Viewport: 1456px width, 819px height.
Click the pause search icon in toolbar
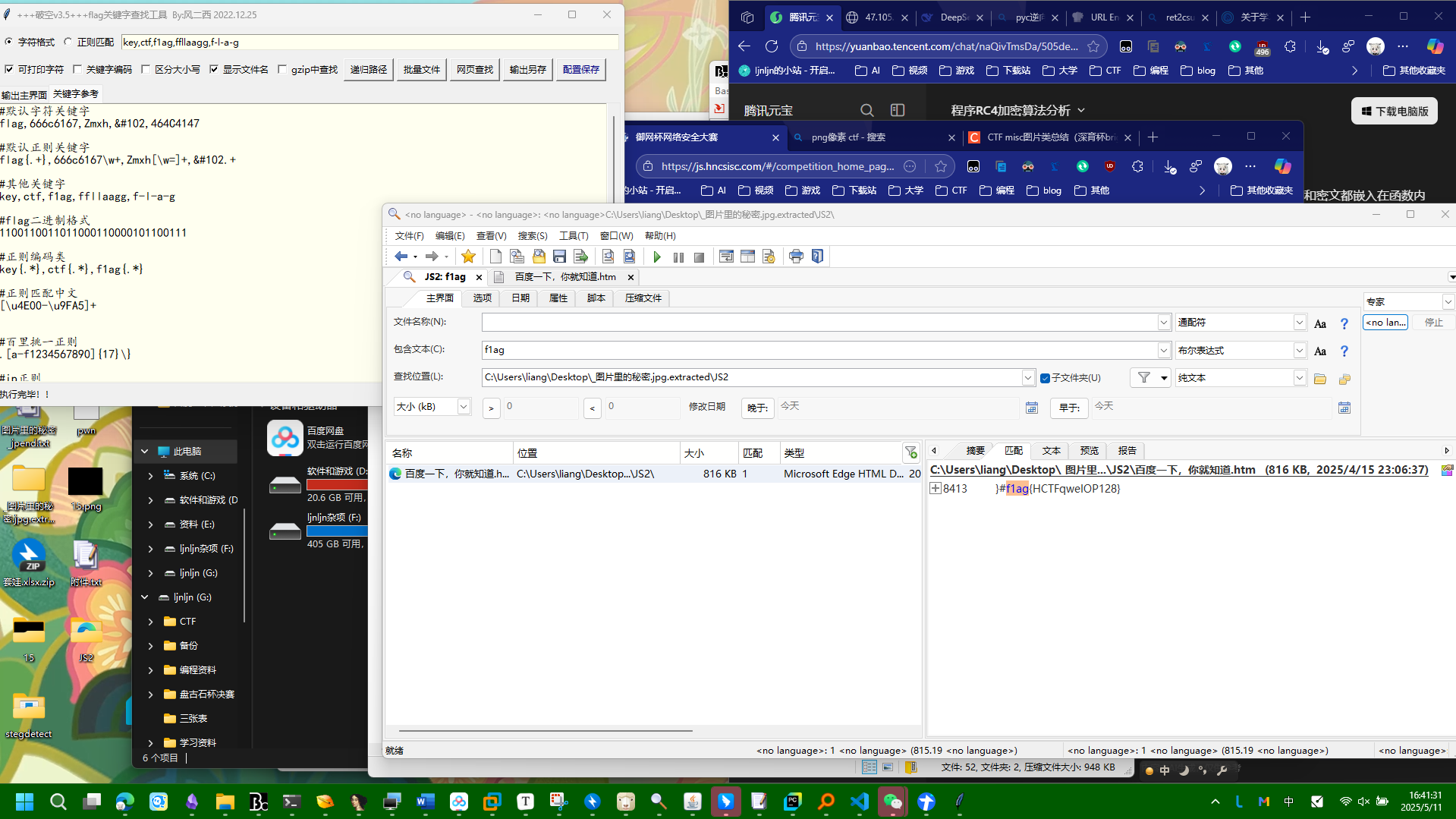(678, 257)
